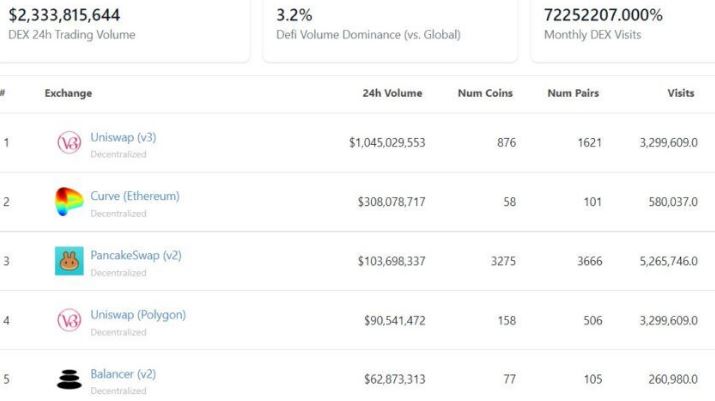The height and width of the screenshot is (401, 715).
Task: Open the Uniswap (v3) exchange link
Action: coord(123,137)
